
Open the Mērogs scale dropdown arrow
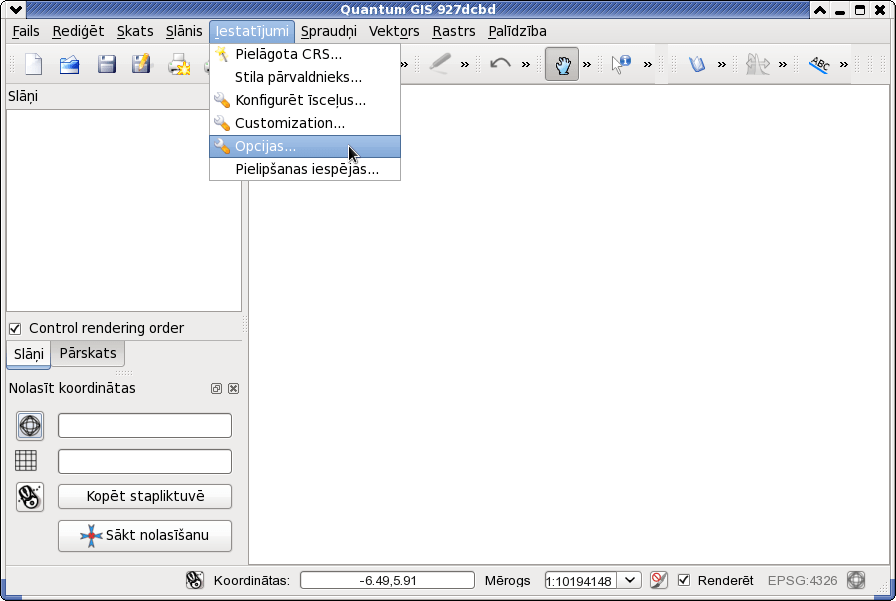click(629, 580)
